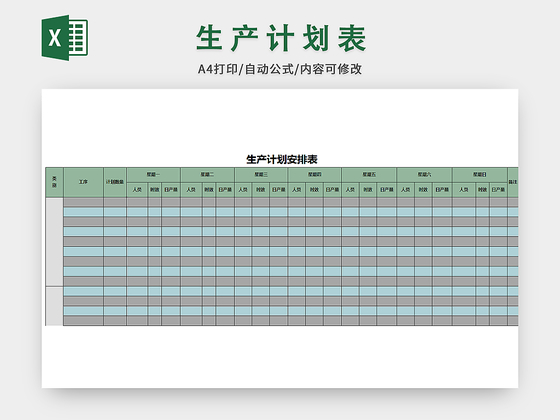
Task: Click 日产量 under 星期一
Action: [171, 190]
